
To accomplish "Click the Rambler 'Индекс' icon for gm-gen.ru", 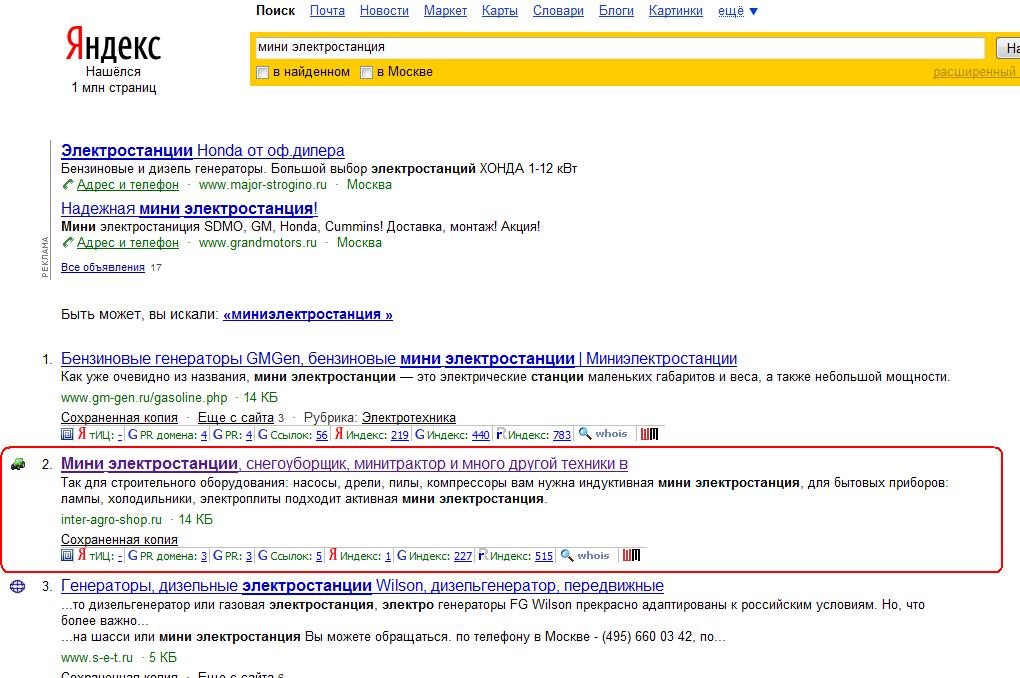I will [x=501, y=433].
